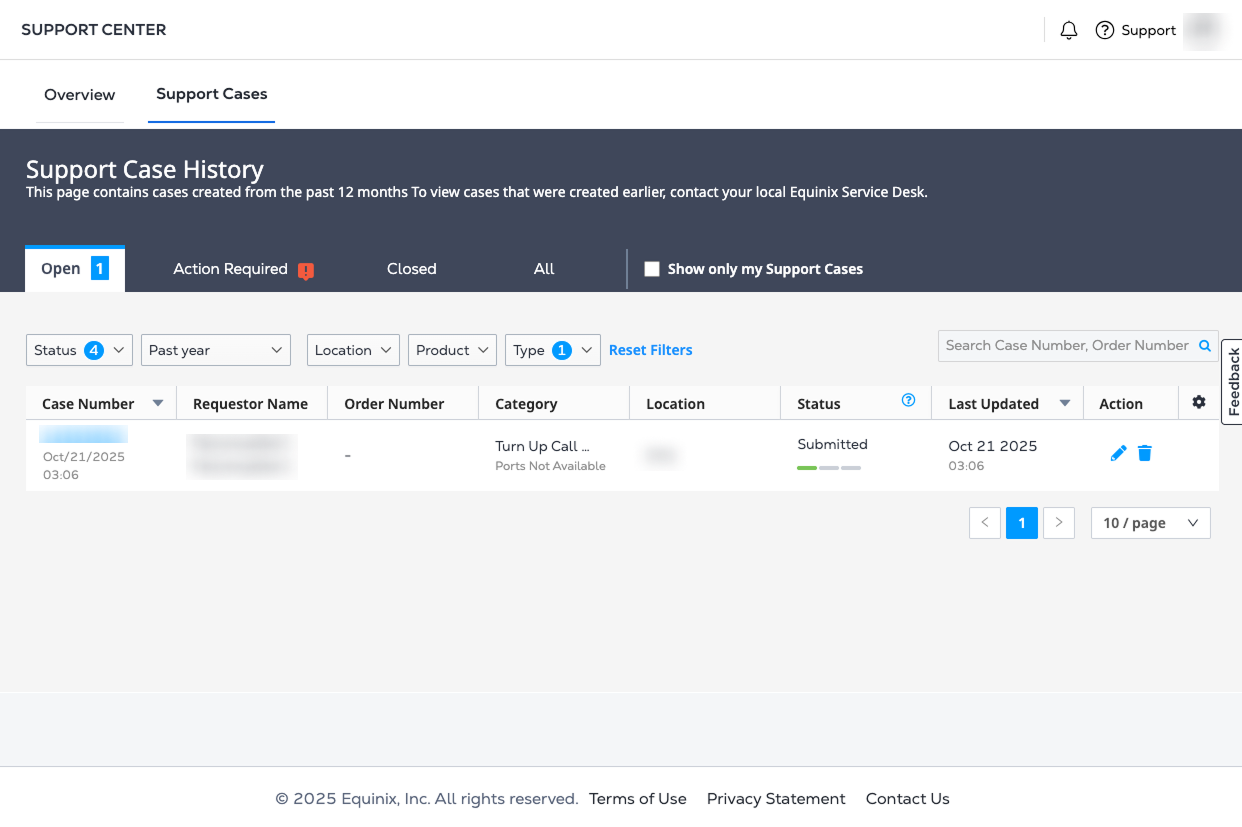Sort by Case Number arrow
The width and height of the screenshot is (1242, 827).
point(157,404)
